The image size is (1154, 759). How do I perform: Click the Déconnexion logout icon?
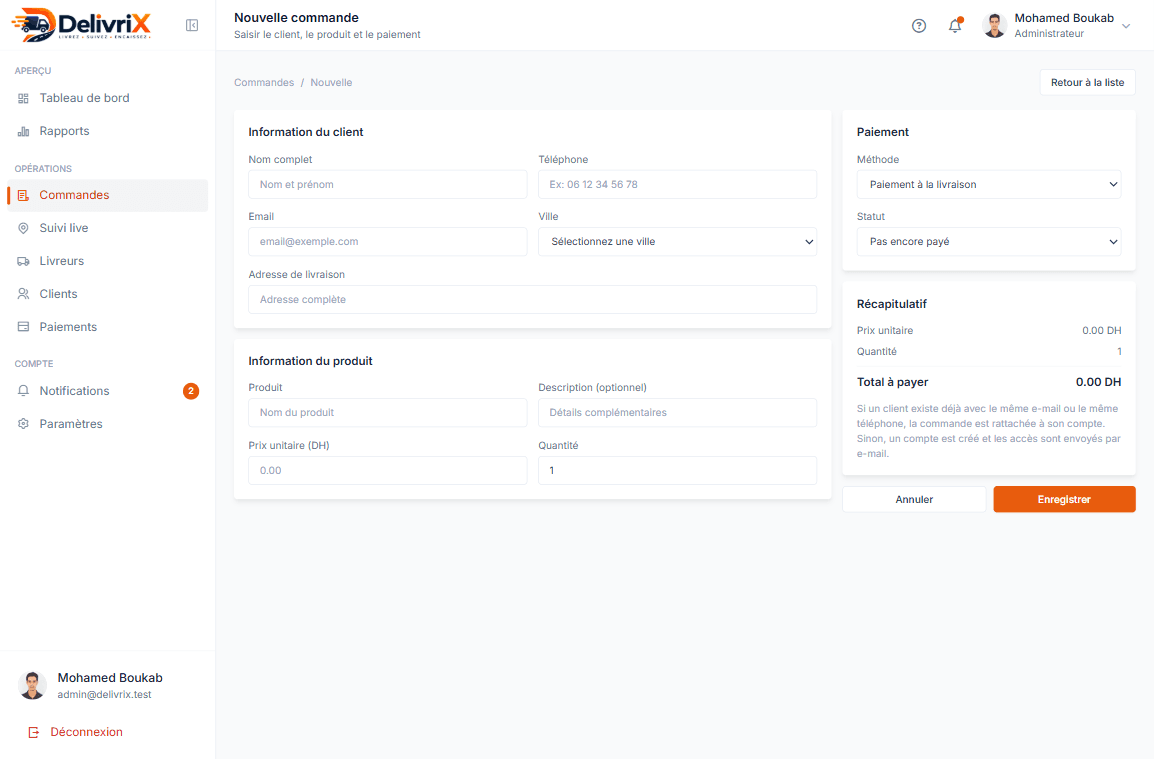[x=34, y=732]
